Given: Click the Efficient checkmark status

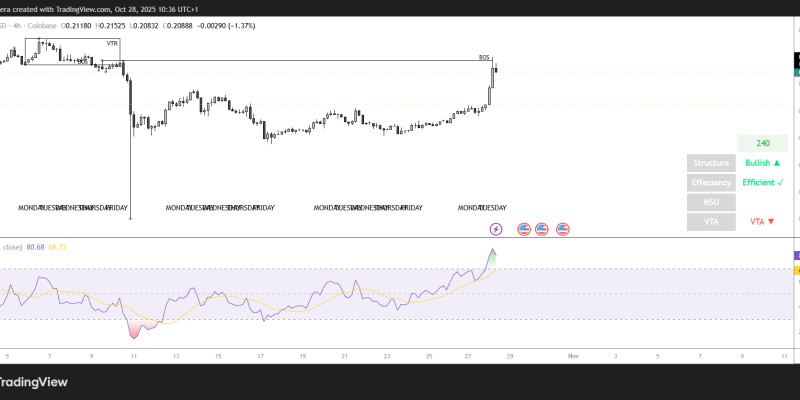Looking at the screenshot, I should [762, 183].
